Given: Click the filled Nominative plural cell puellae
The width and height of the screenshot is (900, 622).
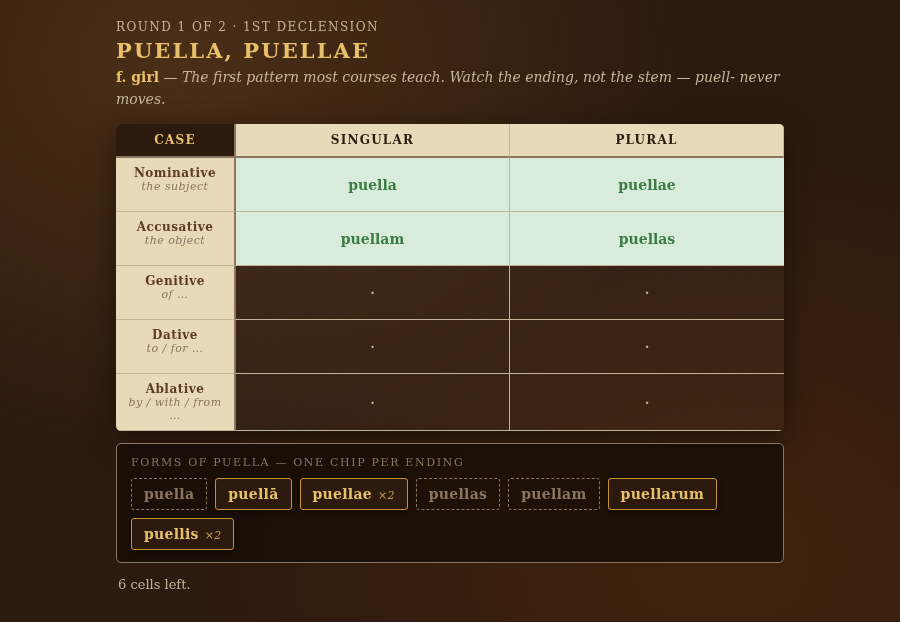Looking at the screenshot, I should click(x=647, y=185).
